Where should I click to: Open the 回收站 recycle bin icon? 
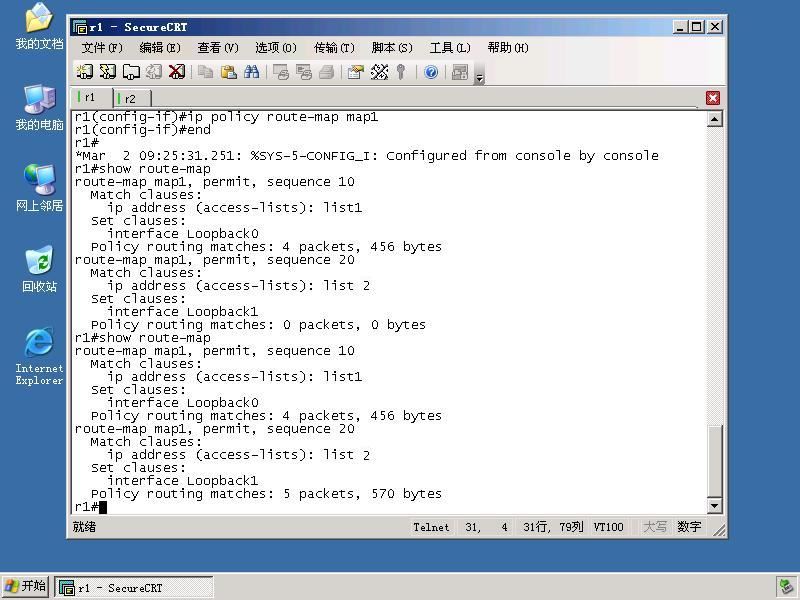click(x=39, y=269)
